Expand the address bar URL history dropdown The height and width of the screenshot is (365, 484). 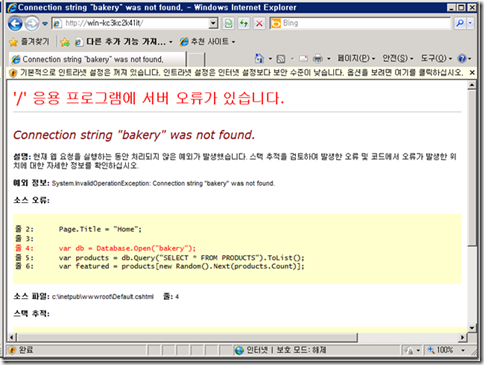click(x=213, y=23)
